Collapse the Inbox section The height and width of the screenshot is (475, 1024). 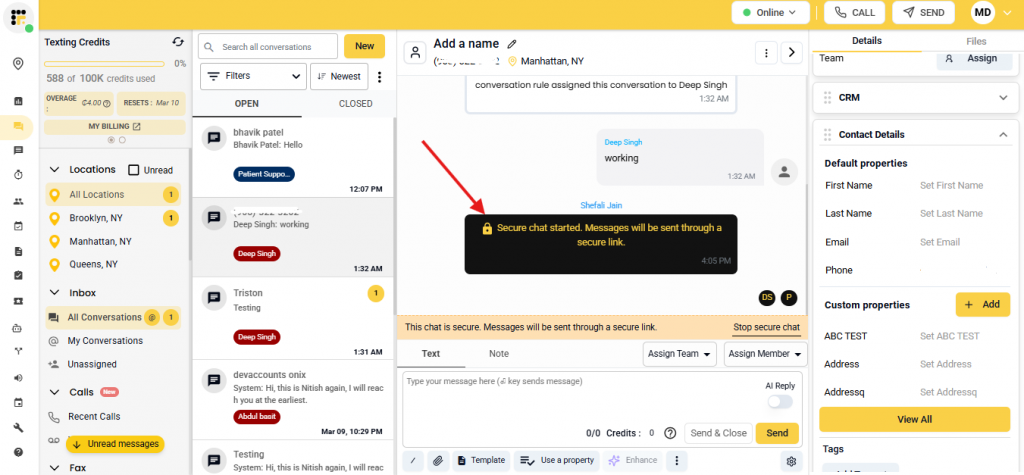[x=55, y=293]
